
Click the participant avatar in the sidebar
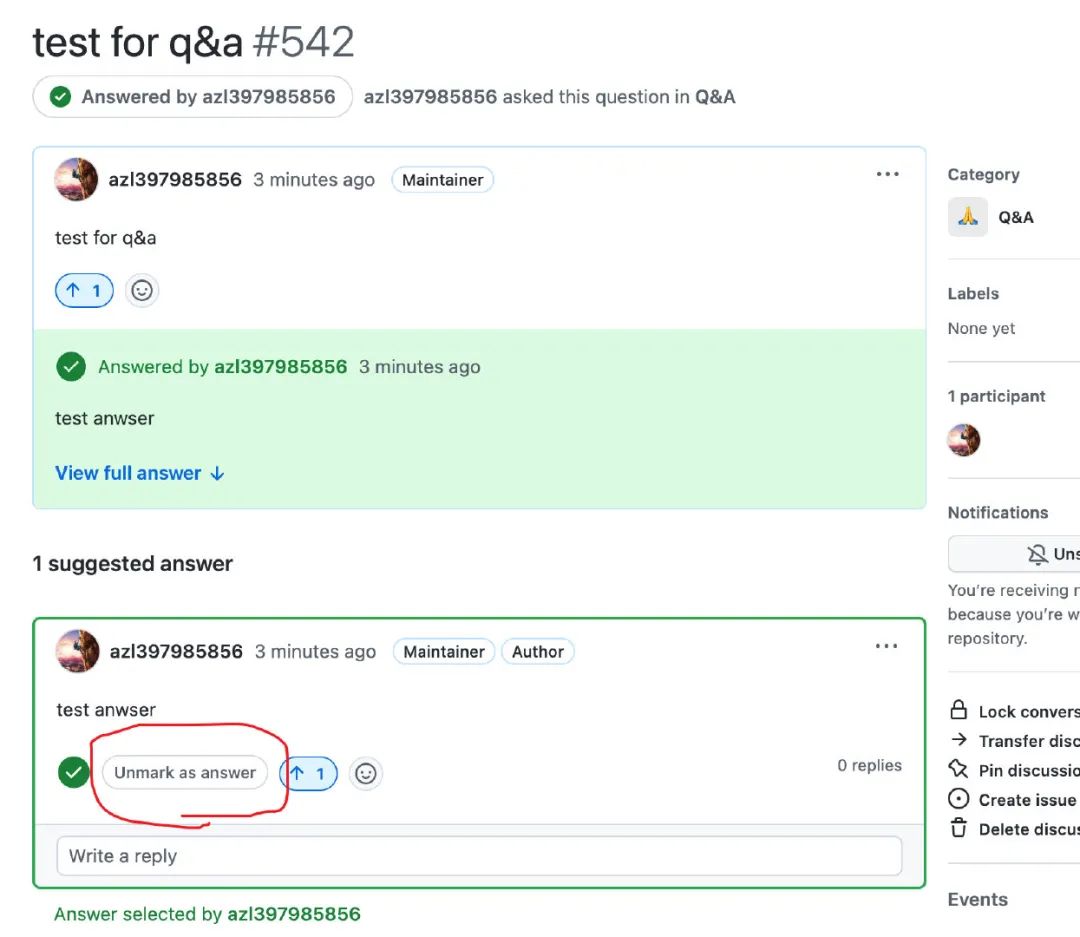(964, 440)
